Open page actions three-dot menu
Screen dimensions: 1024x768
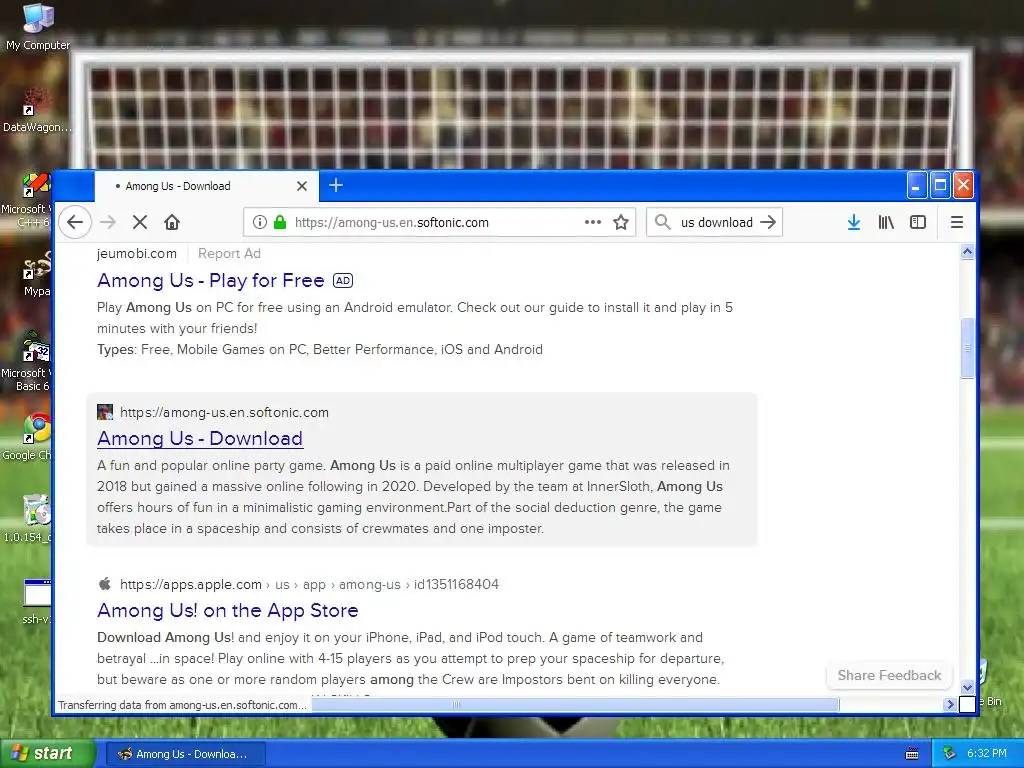592,222
